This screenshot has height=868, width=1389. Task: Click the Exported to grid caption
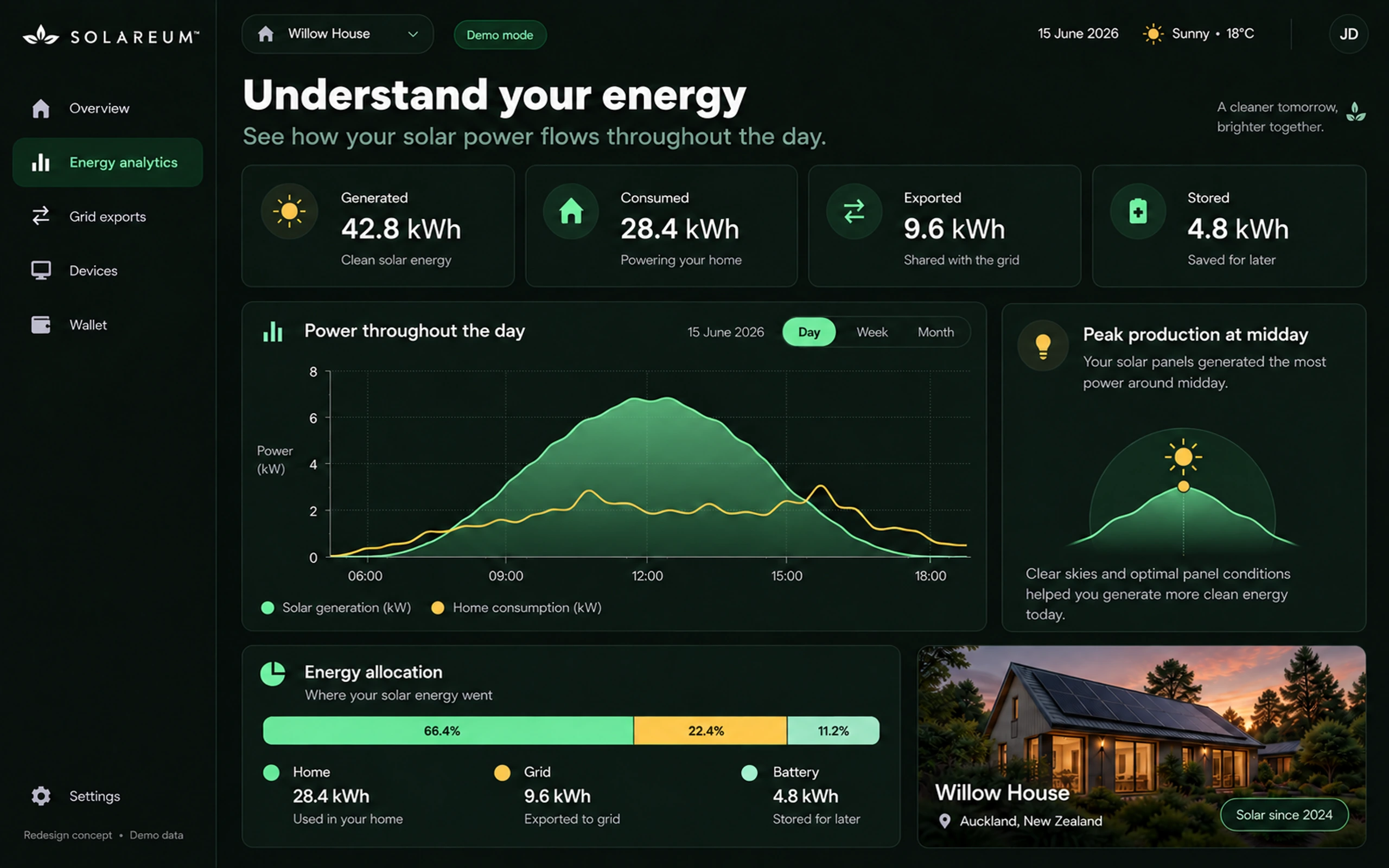[x=572, y=819]
